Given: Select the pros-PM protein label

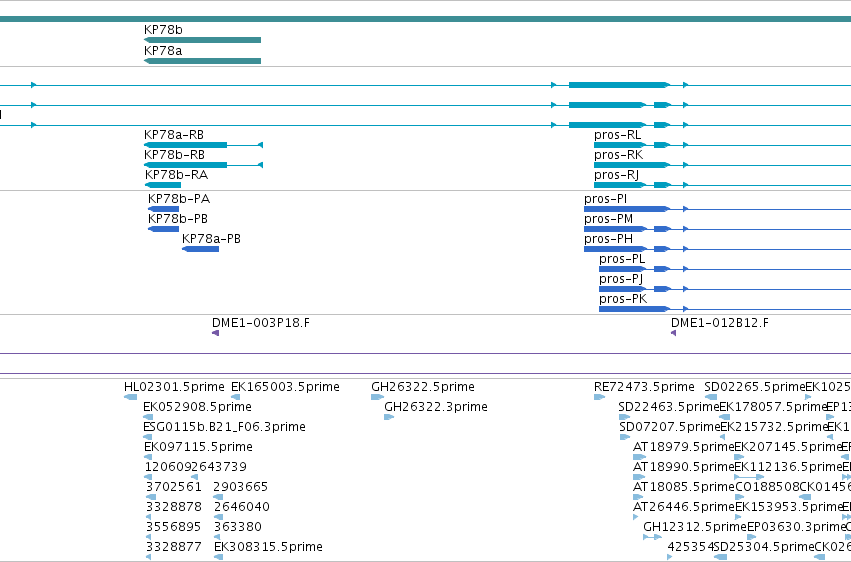Looking at the screenshot, I should click(608, 219).
